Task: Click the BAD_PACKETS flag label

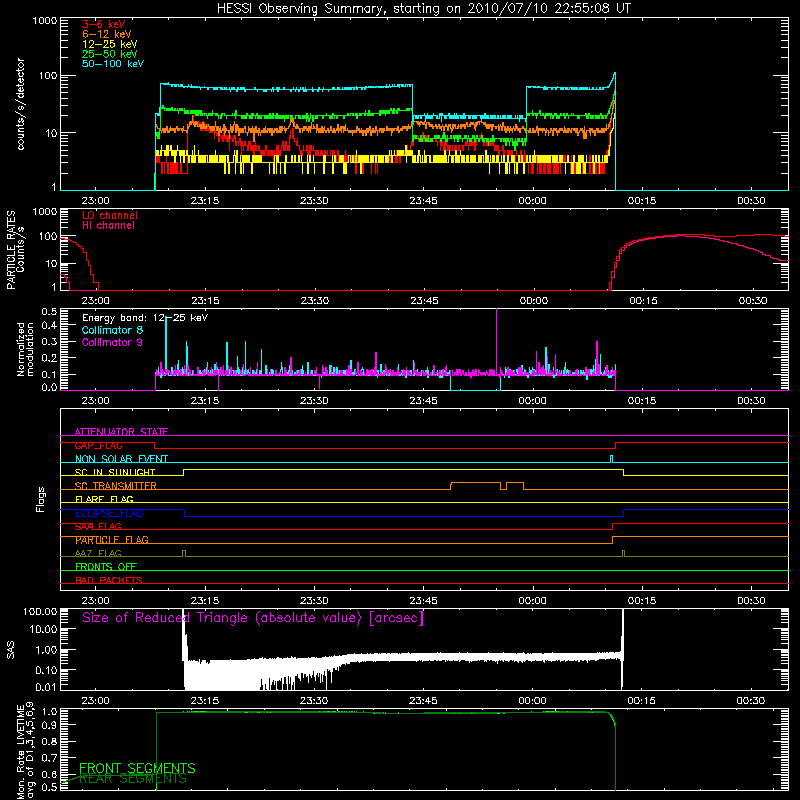Action: (109, 580)
